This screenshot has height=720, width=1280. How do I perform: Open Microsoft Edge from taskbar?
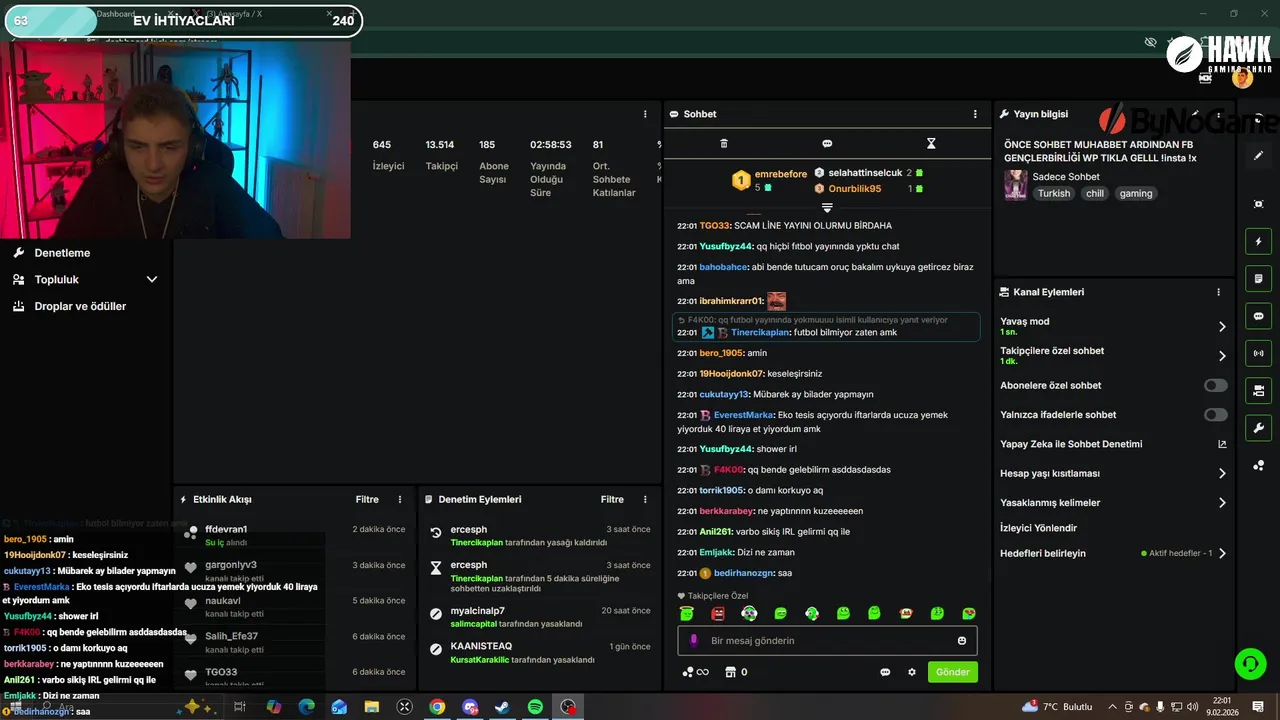point(306,707)
